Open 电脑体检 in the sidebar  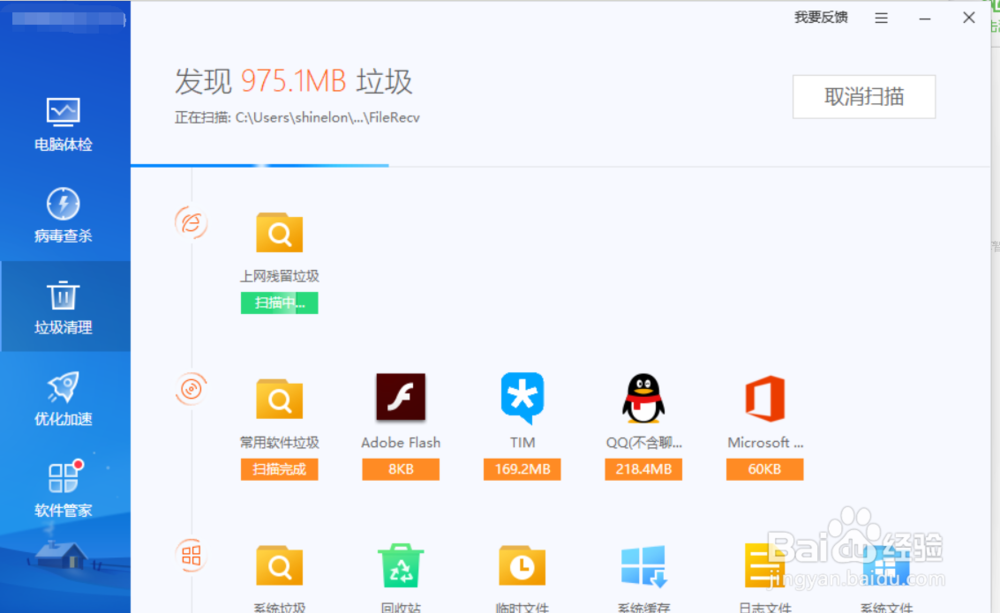[63, 125]
